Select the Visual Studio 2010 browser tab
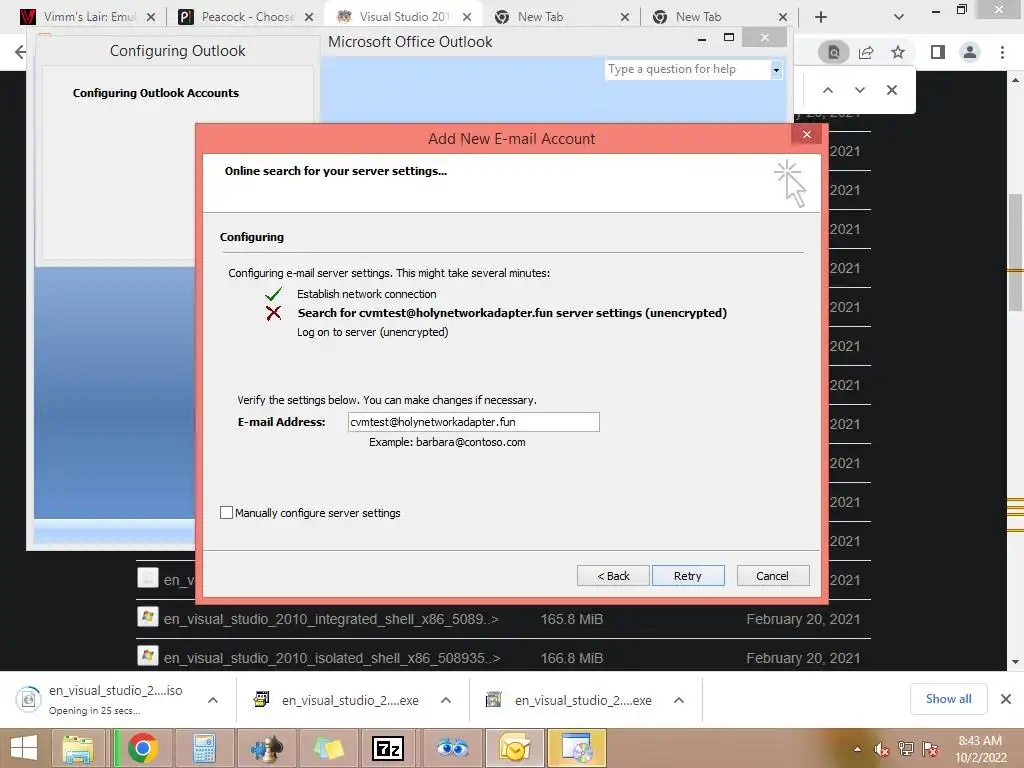Image resolution: width=1024 pixels, height=768 pixels. [404, 17]
